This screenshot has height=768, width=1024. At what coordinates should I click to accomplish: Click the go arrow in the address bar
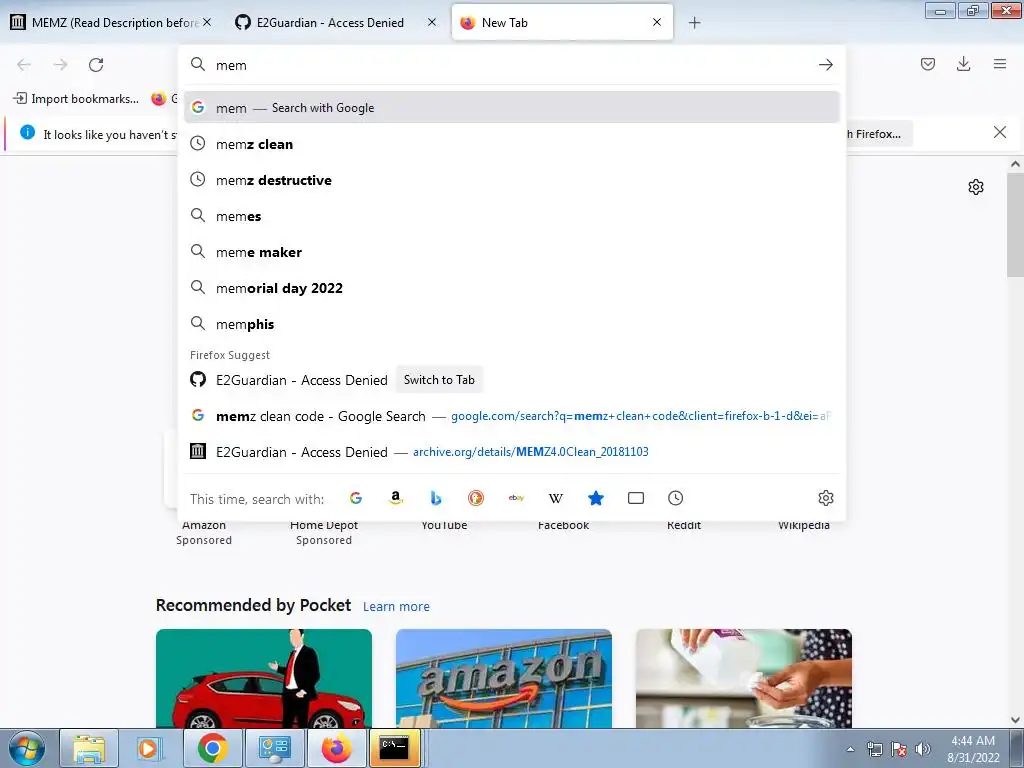(x=825, y=65)
